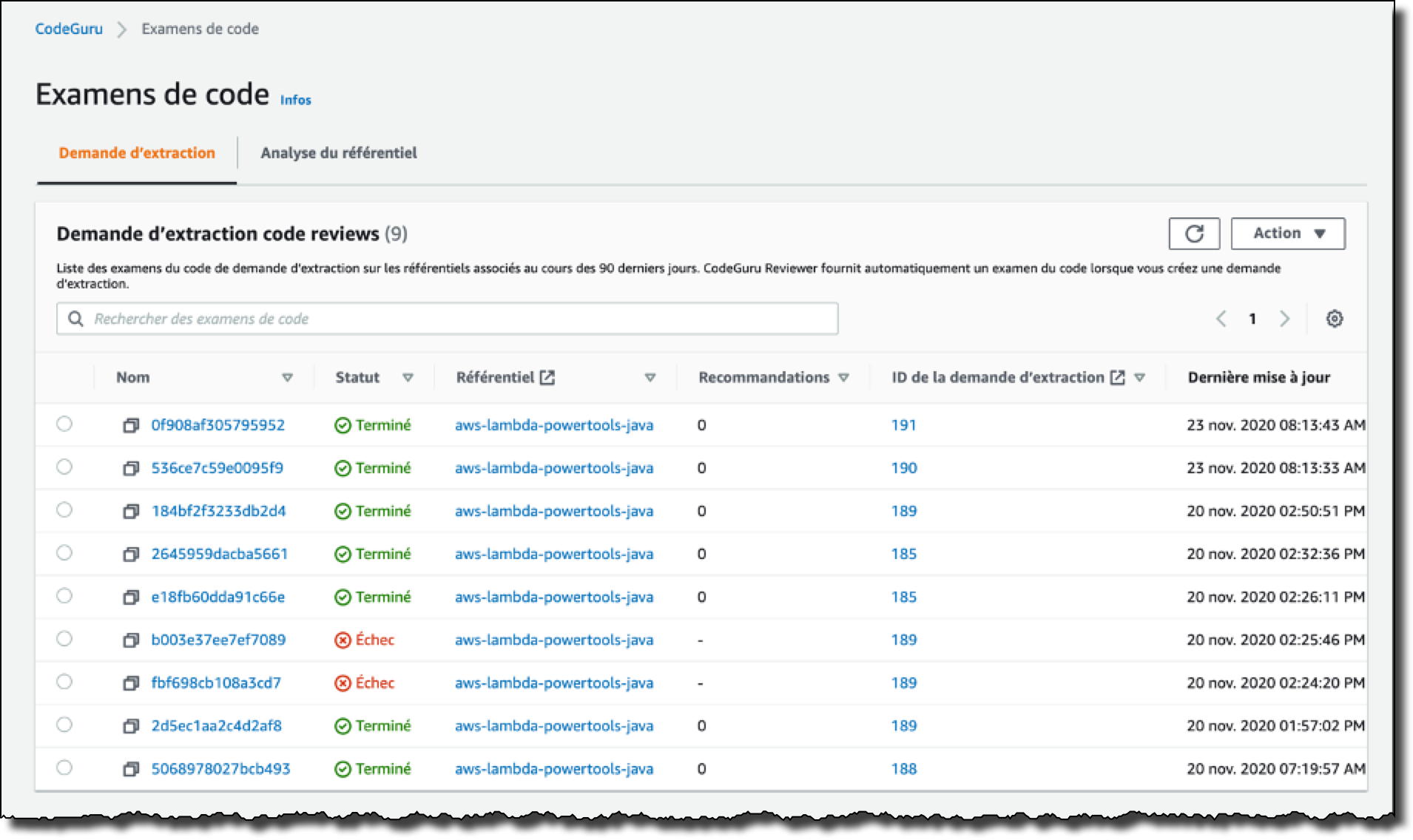The image size is (1413, 840).
Task: Select radio button for review b003e37ee7ef7089
Action: (x=64, y=638)
